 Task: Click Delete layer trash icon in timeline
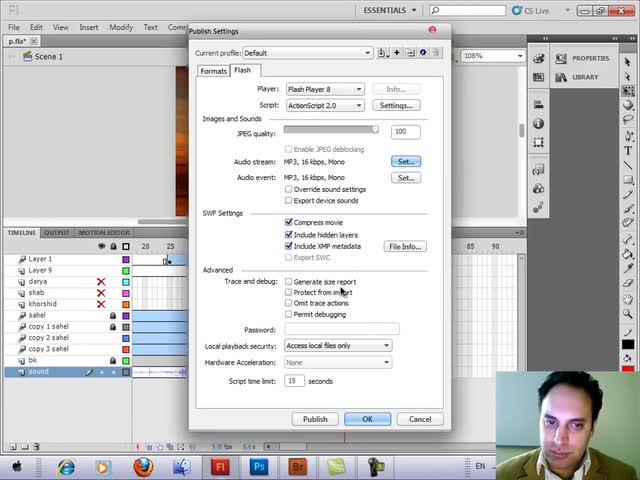click(x=36, y=447)
